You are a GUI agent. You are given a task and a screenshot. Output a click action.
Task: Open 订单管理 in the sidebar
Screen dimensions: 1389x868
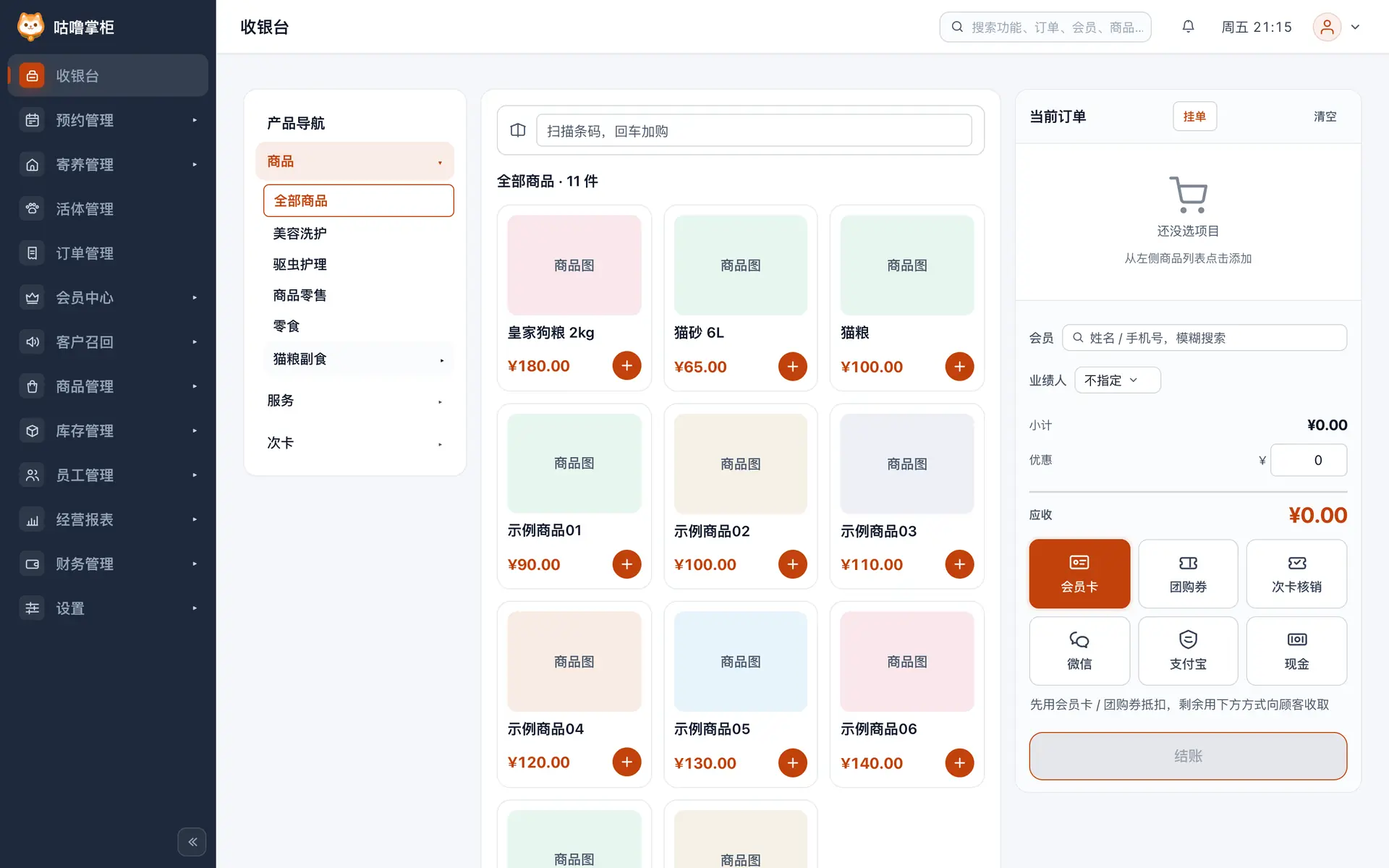[x=108, y=253]
